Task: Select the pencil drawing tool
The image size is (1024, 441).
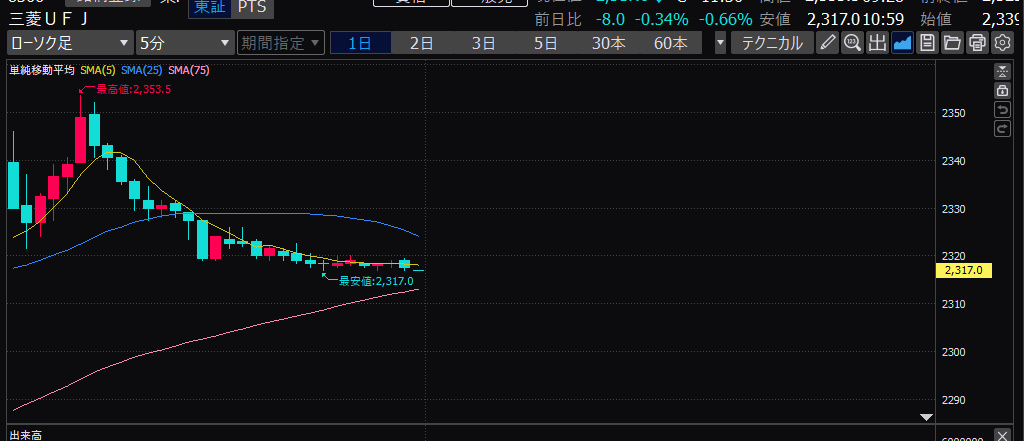Action: pyautogui.click(x=827, y=42)
